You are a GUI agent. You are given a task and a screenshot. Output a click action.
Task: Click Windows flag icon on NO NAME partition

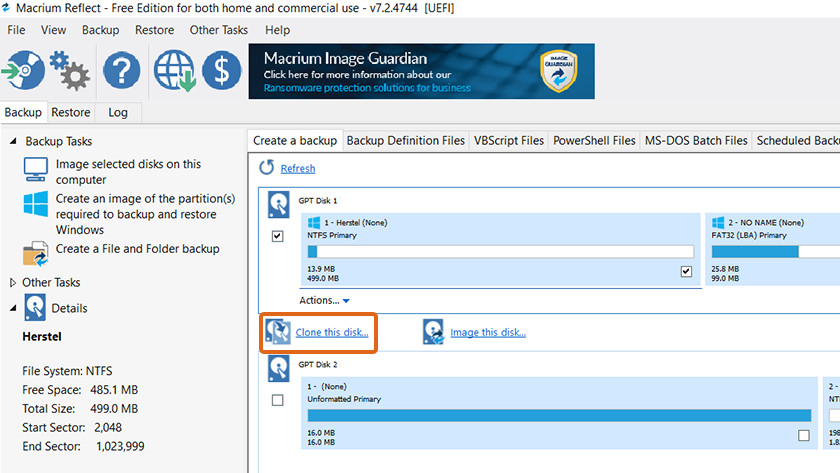pos(718,222)
